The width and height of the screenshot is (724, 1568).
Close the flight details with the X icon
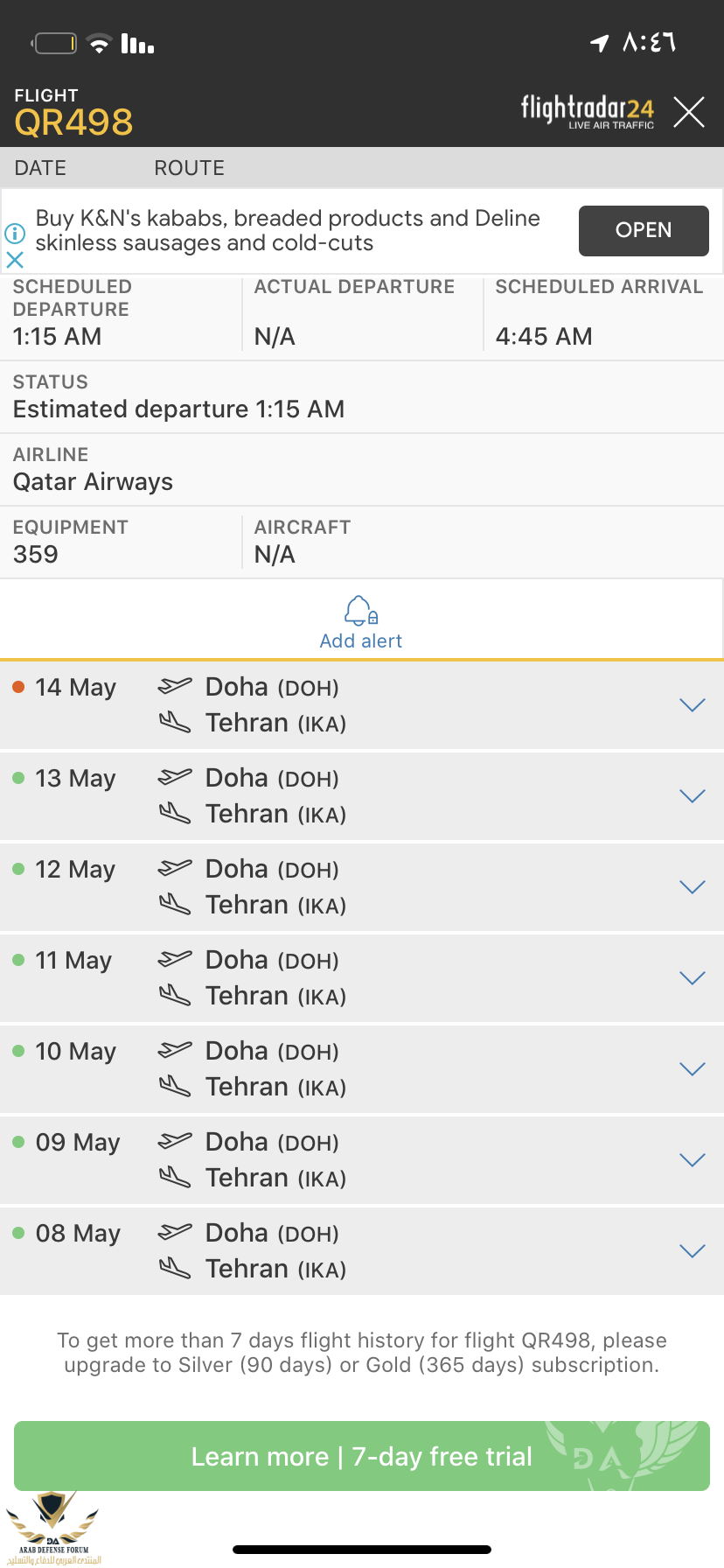tap(689, 112)
